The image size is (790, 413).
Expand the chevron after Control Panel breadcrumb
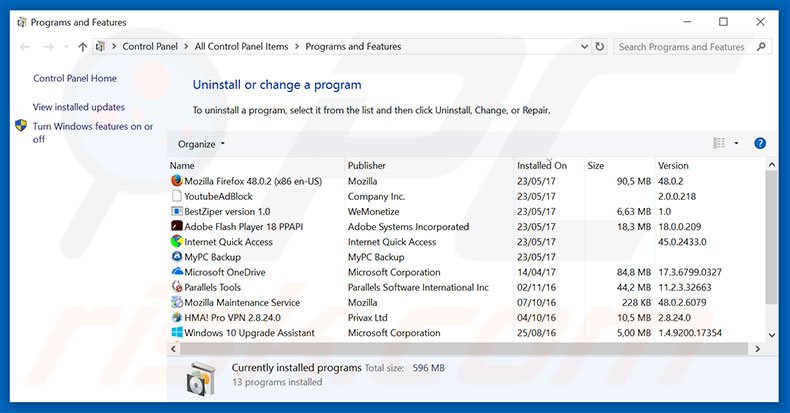[186, 46]
